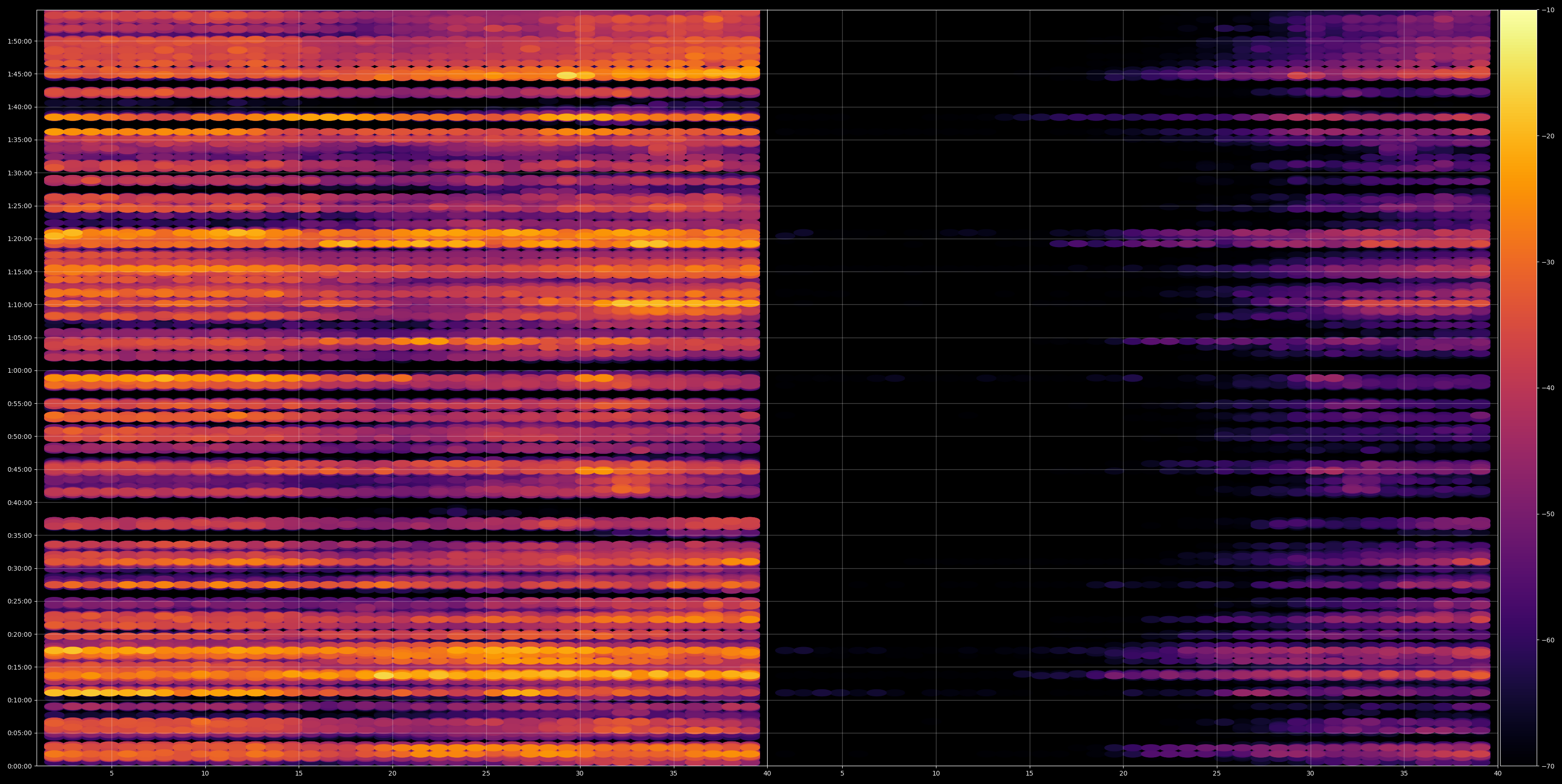Click the 1:30:00 y-axis tick label
Image resolution: width=1562 pixels, height=784 pixels.
click(19, 173)
